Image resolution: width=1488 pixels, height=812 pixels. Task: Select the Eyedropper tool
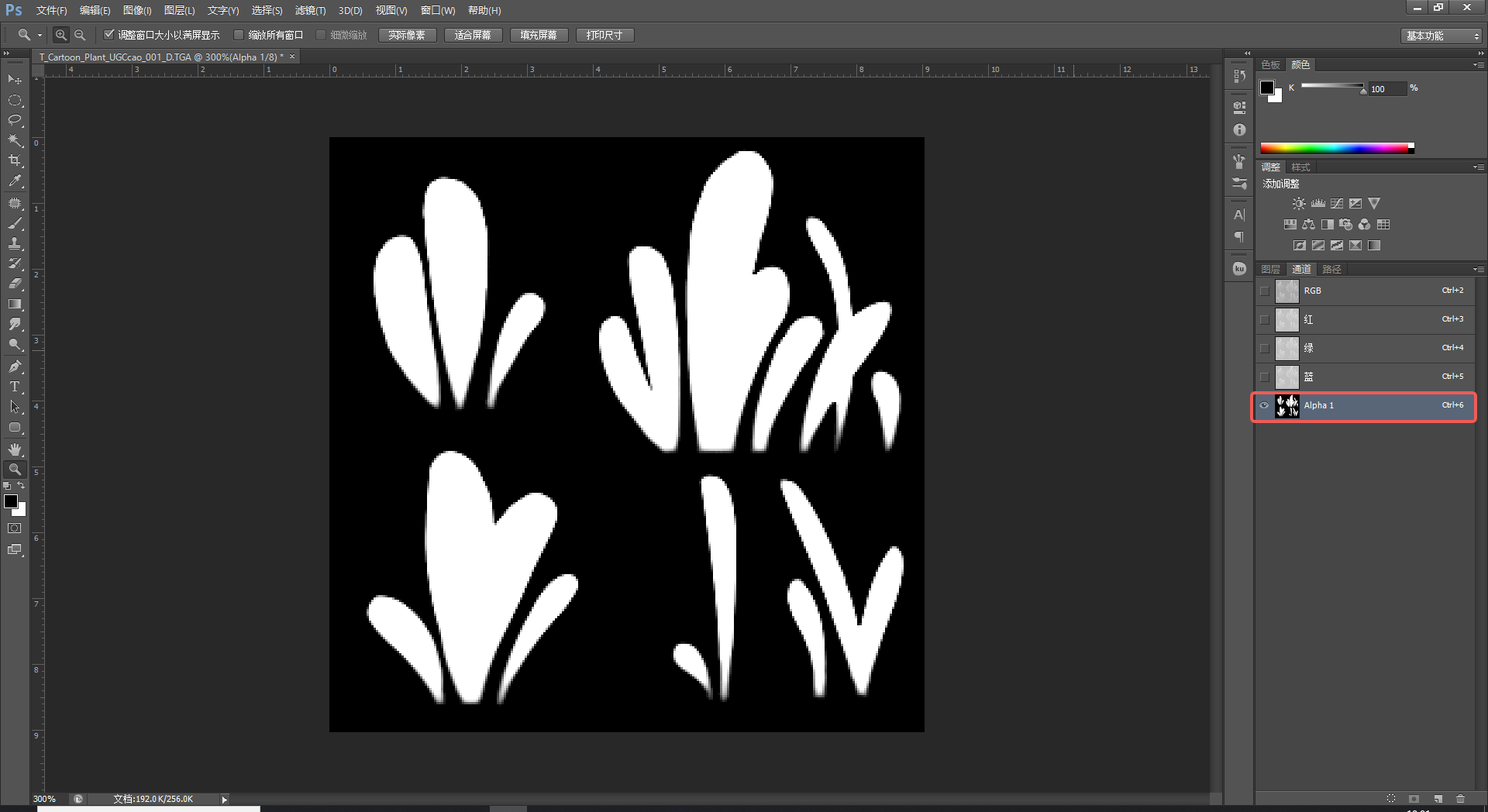pos(15,181)
